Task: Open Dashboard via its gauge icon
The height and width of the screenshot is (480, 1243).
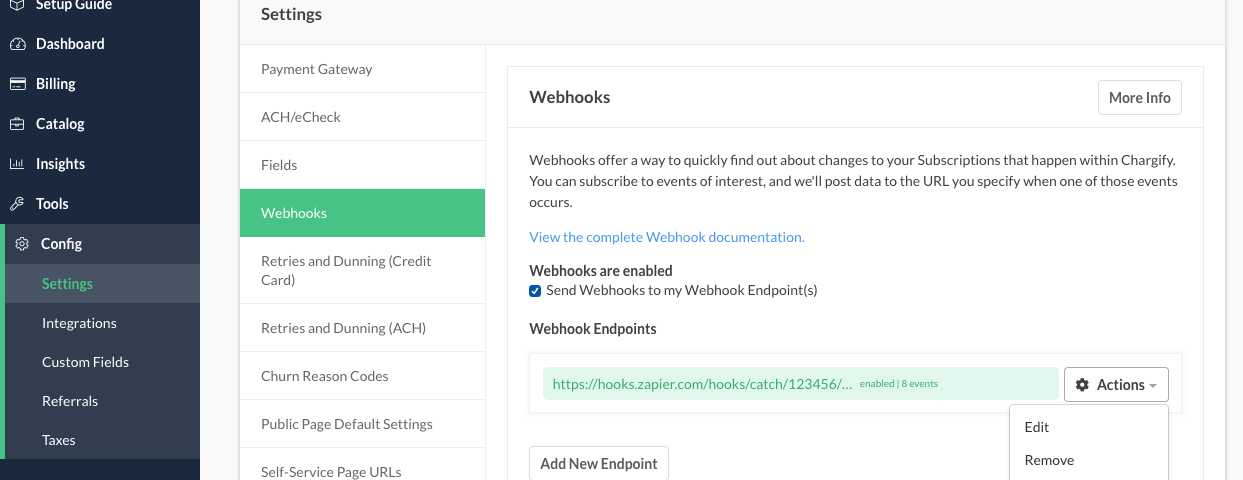Action: click(x=17, y=44)
